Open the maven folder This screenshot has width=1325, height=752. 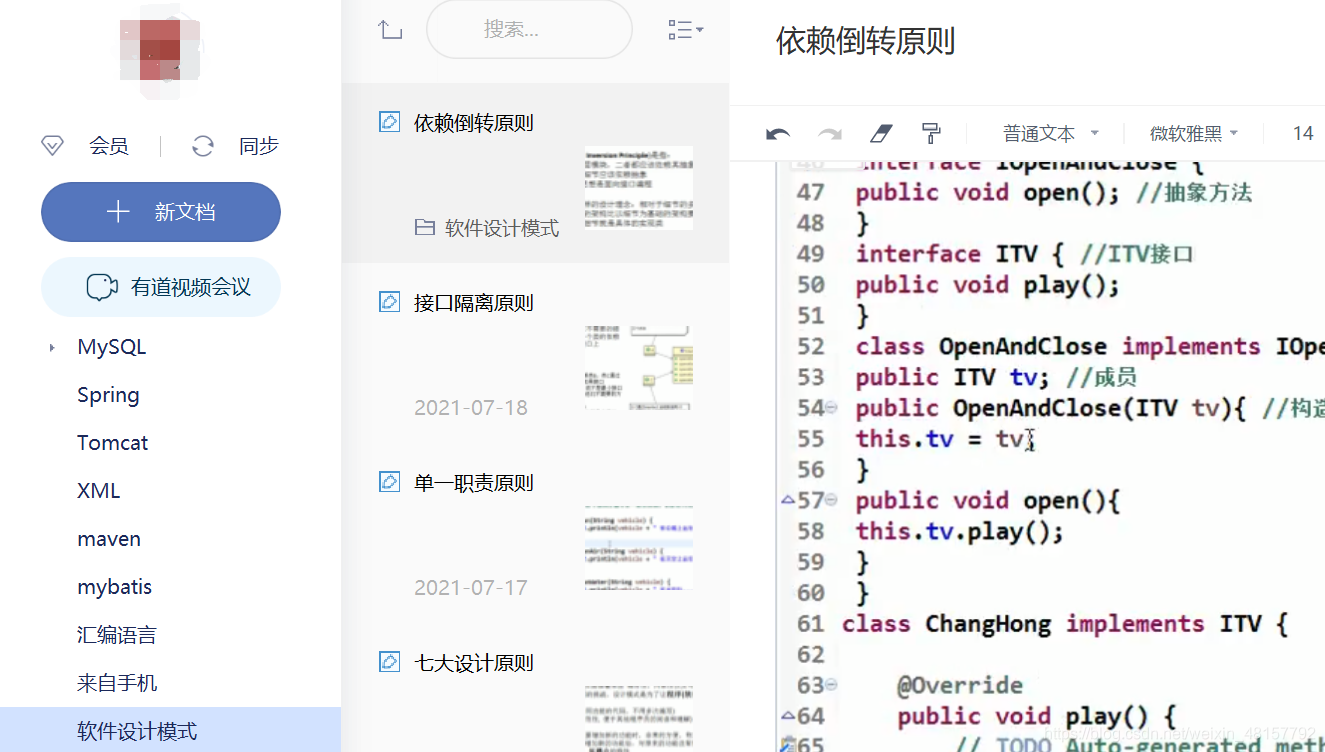pos(109,539)
